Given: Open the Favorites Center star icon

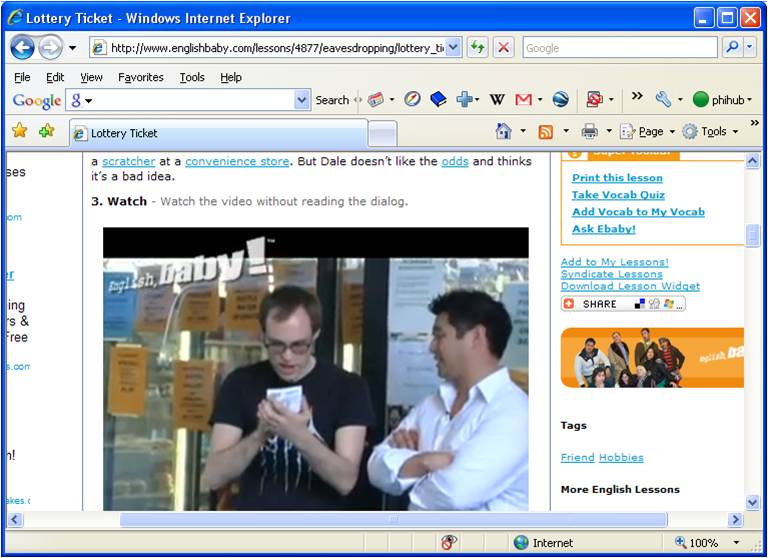Looking at the screenshot, I should [x=19, y=131].
